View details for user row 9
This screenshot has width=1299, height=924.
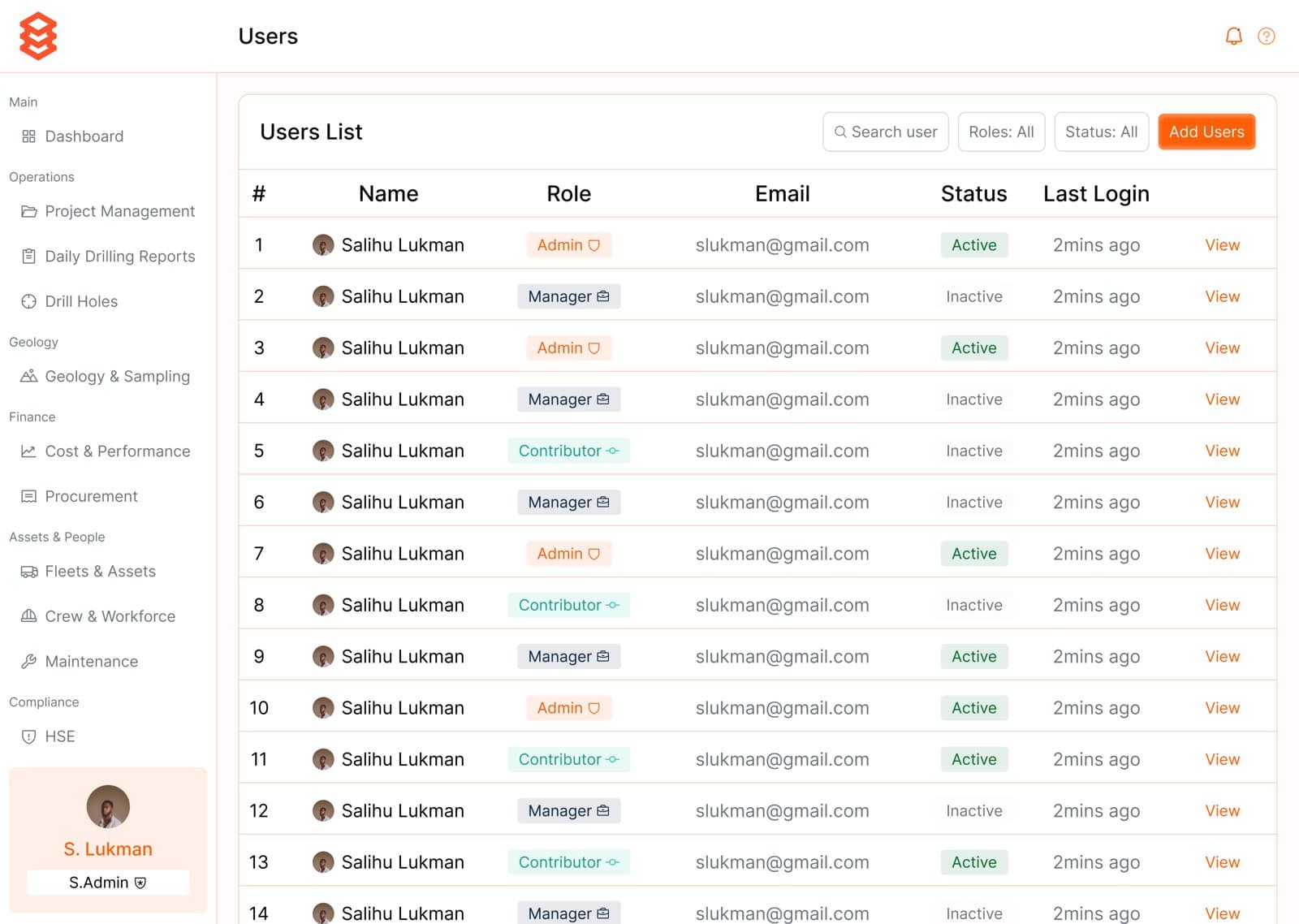click(x=1222, y=656)
